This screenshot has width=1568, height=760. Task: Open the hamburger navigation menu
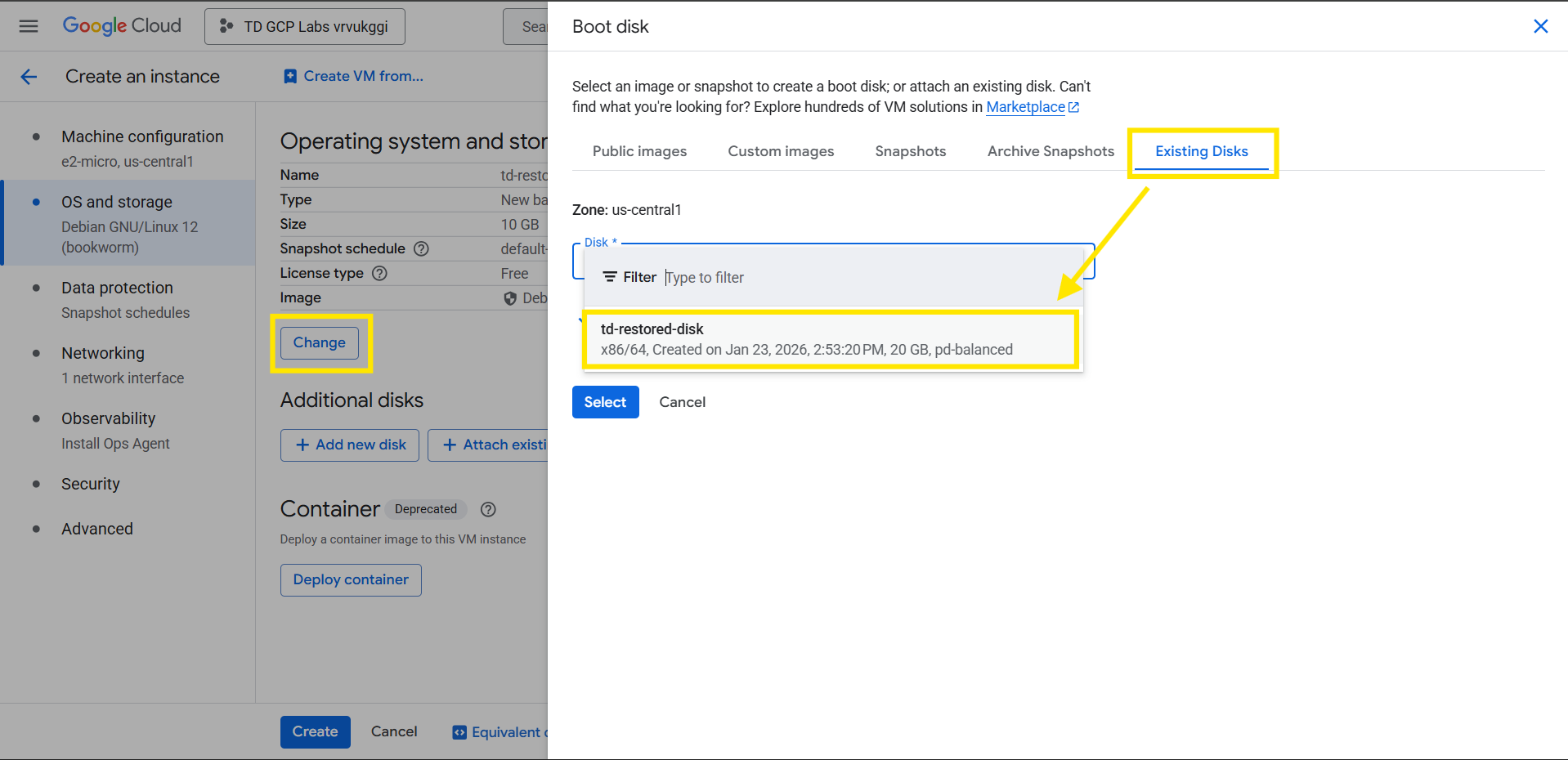click(x=29, y=26)
